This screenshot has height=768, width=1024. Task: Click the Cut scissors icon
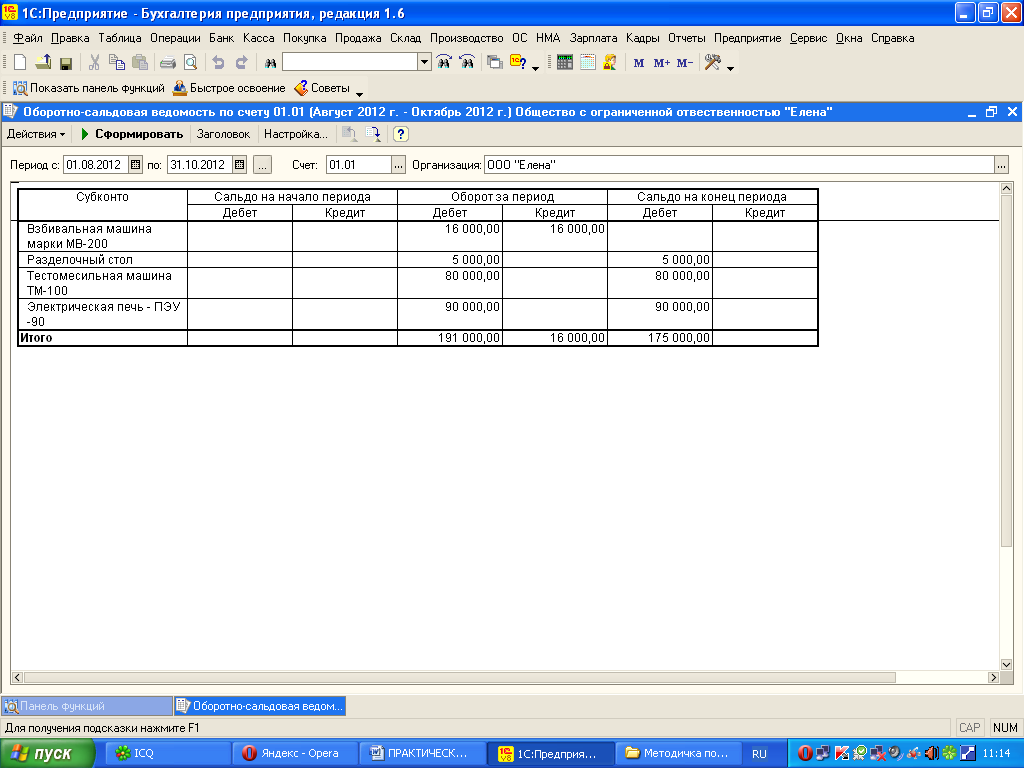pyautogui.click(x=94, y=63)
